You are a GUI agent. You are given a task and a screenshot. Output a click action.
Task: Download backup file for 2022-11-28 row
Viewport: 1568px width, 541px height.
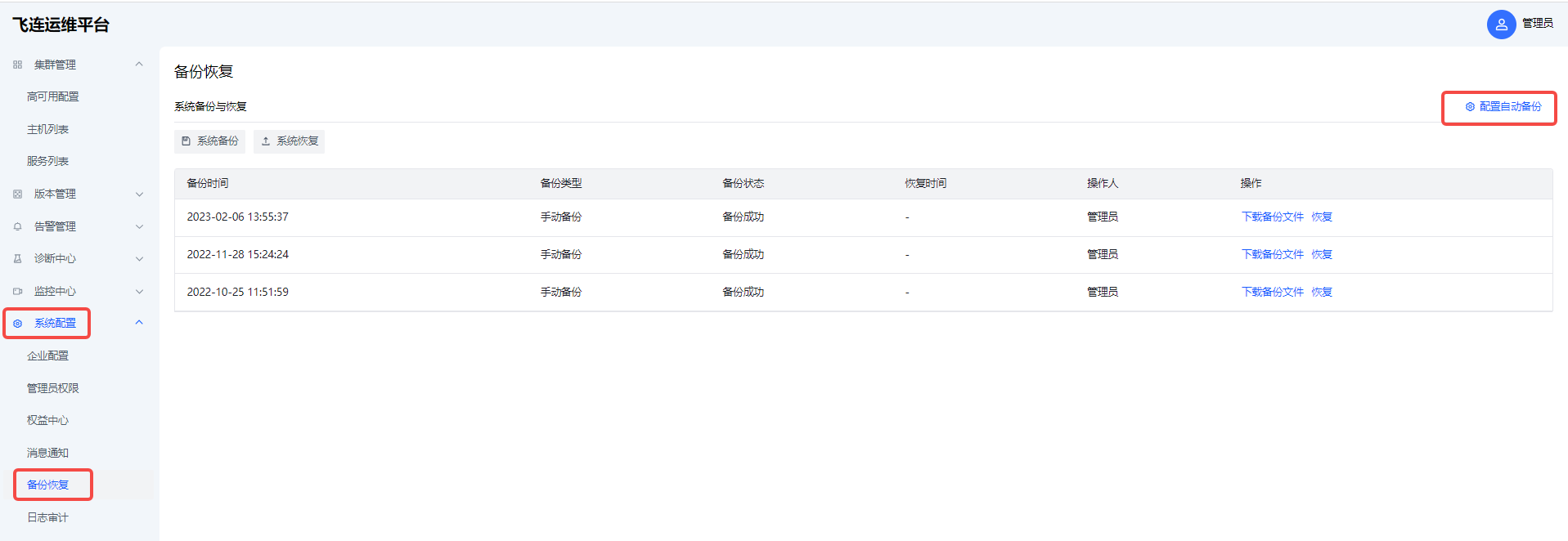tap(1273, 254)
